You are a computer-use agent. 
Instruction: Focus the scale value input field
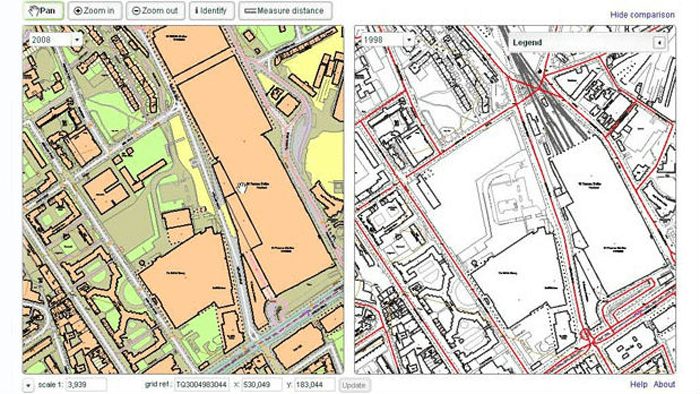[x=86, y=385]
